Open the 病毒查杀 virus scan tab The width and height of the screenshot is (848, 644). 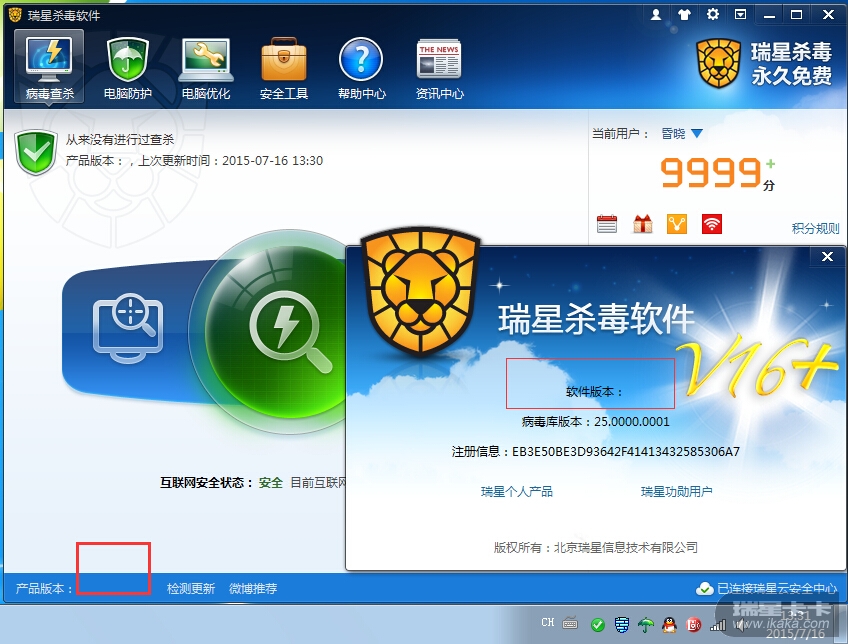pyautogui.click(x=49, y=66)
